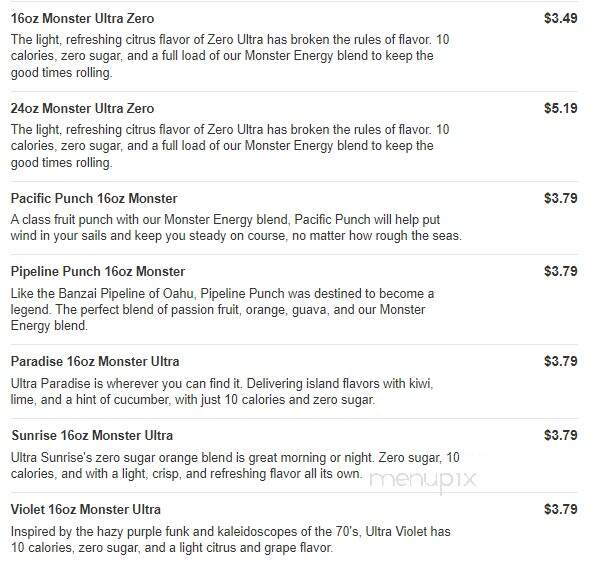
Task: Click the menupix watermark logo
Action: click(x=423, y=480)
